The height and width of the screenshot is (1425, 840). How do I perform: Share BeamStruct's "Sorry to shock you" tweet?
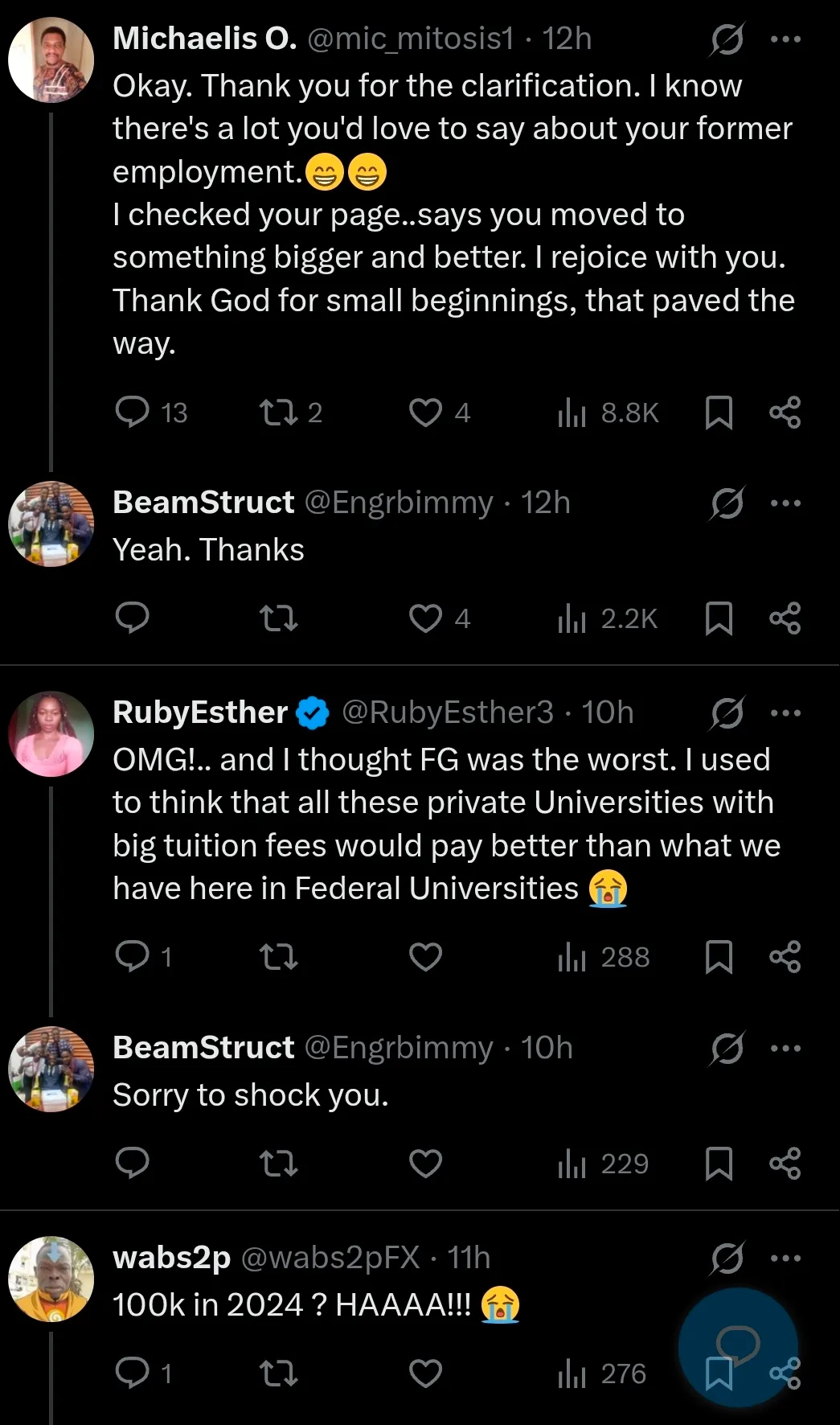785,1164
